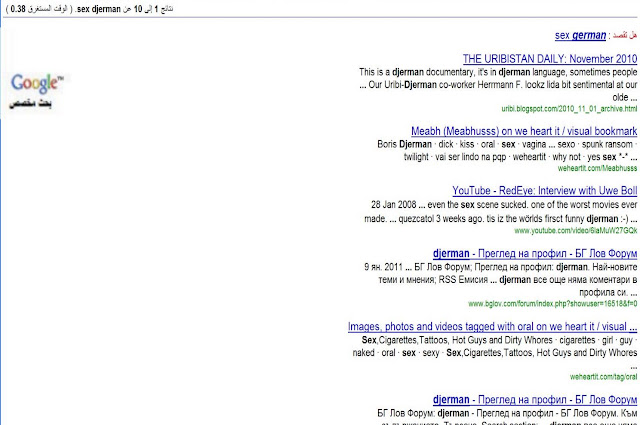Click snippet starting 'Boris Djerman · dick · kiss'
640x425 pixels.
point(507,151)
